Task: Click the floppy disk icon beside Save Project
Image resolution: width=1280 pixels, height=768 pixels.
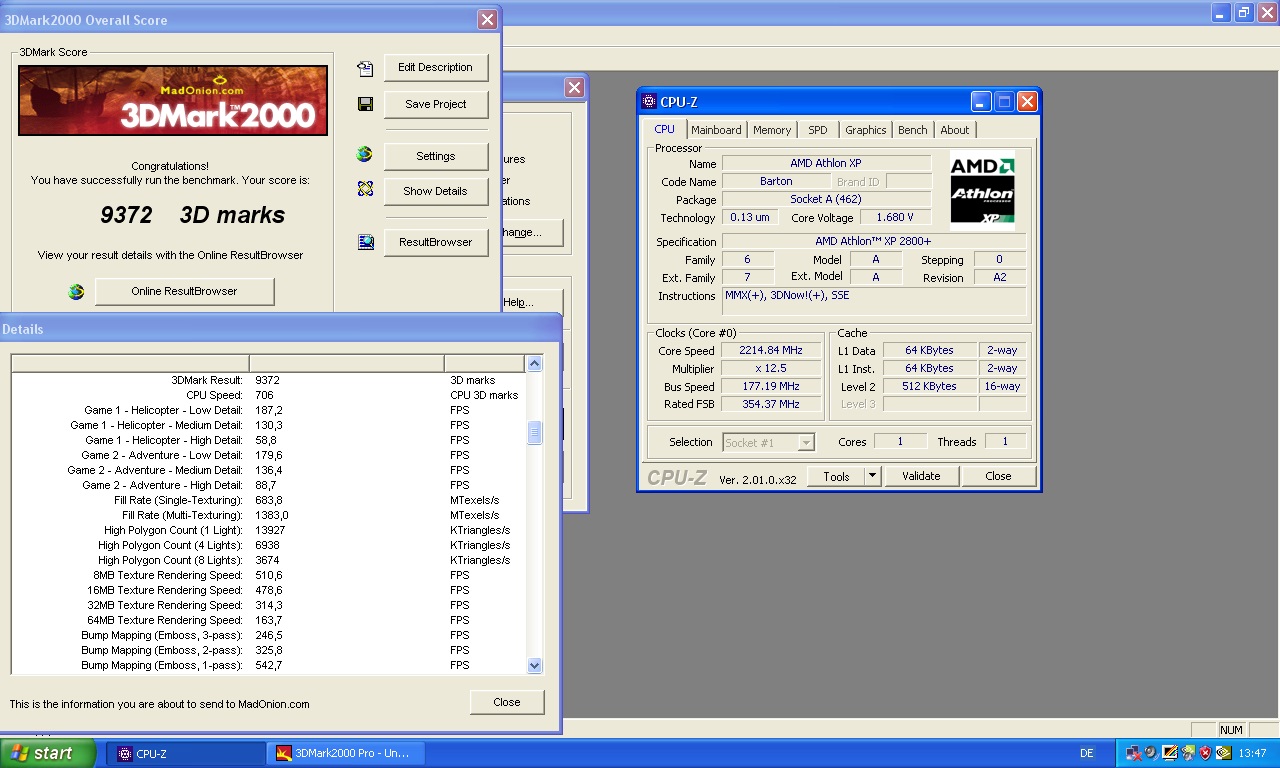Action: pos(365,104)
